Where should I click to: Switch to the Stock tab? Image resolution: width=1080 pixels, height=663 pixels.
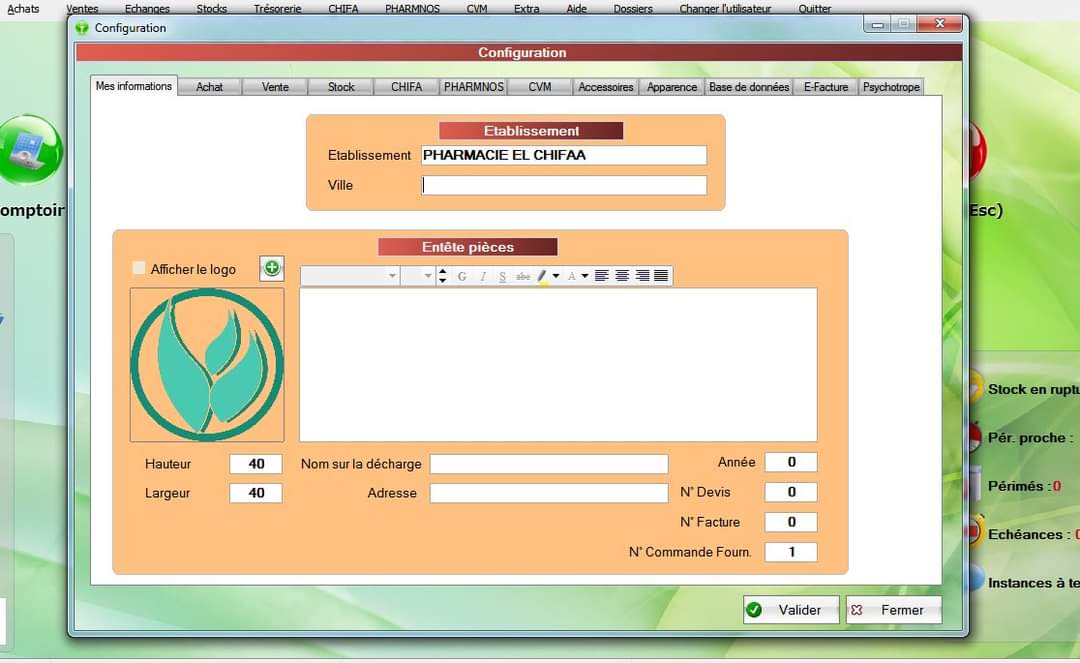point(341,87)
